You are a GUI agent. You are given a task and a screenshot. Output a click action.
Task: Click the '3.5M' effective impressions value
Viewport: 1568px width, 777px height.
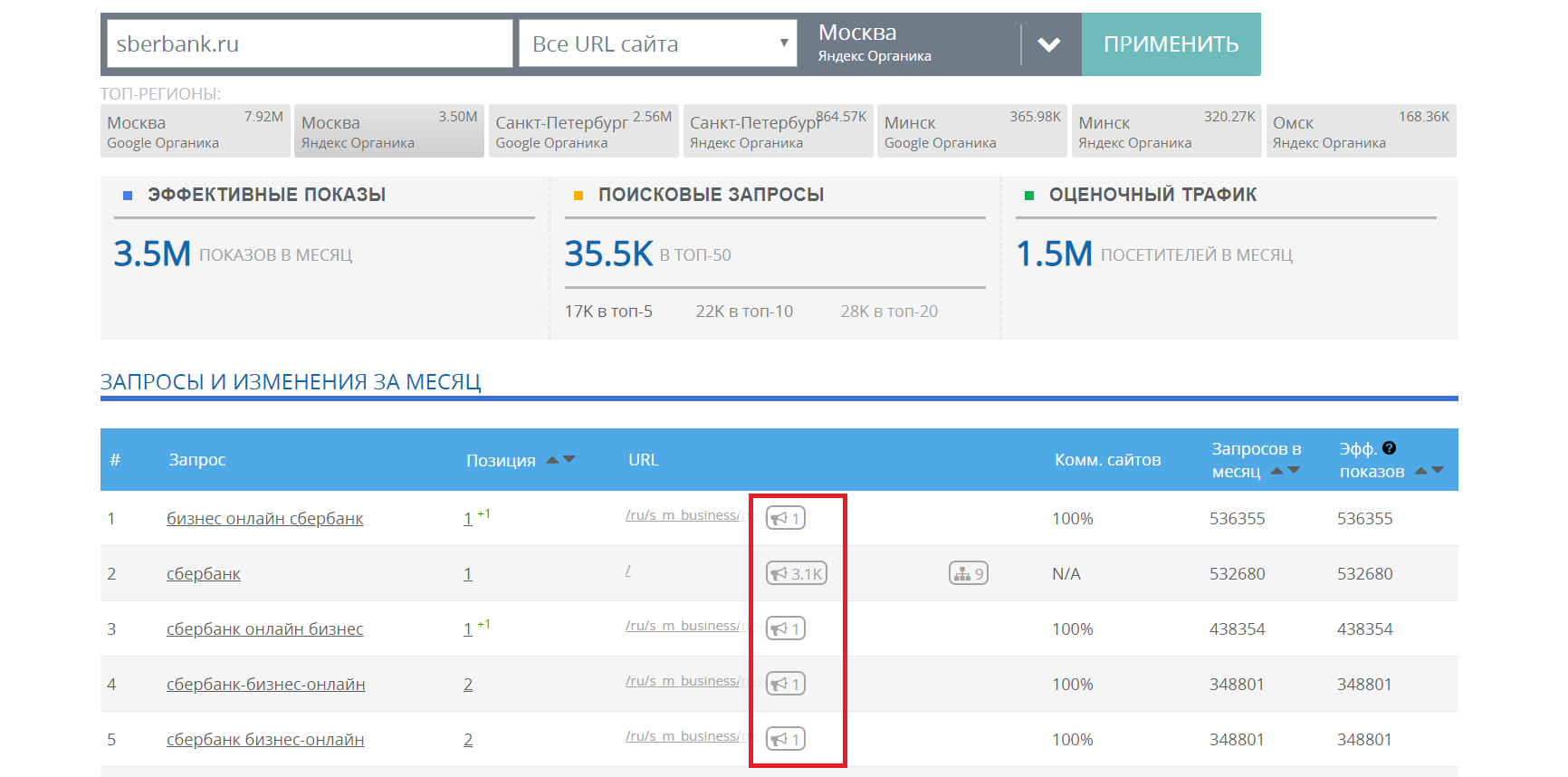tap(152, 254)
